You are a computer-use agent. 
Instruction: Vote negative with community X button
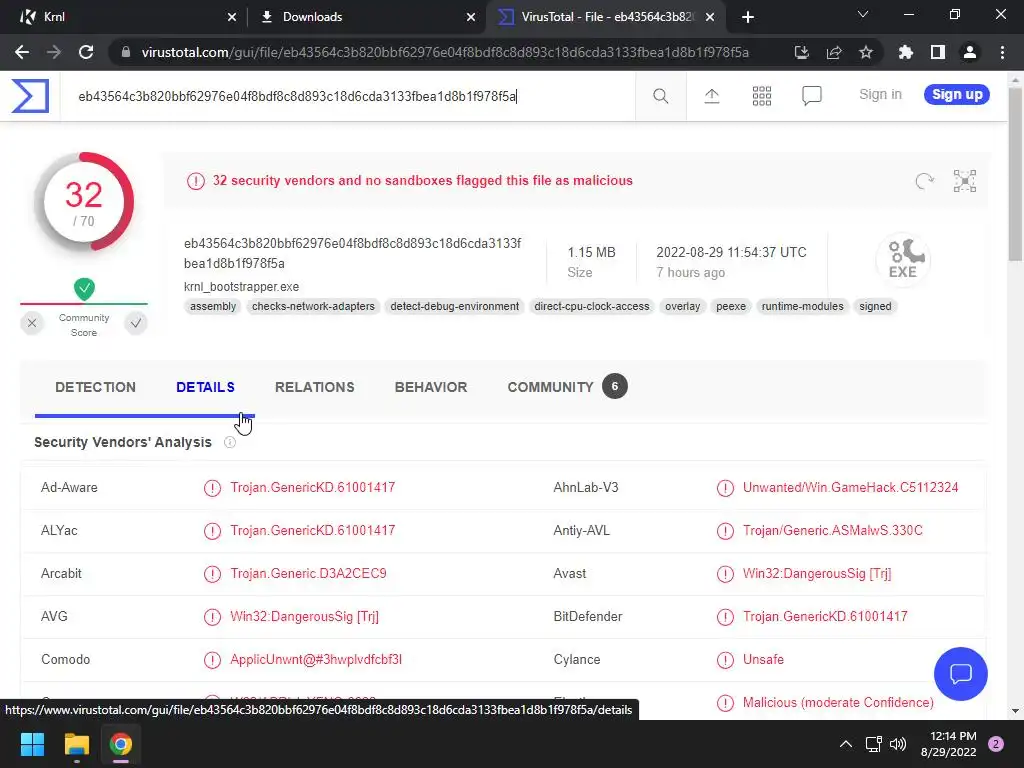(32, 323)
